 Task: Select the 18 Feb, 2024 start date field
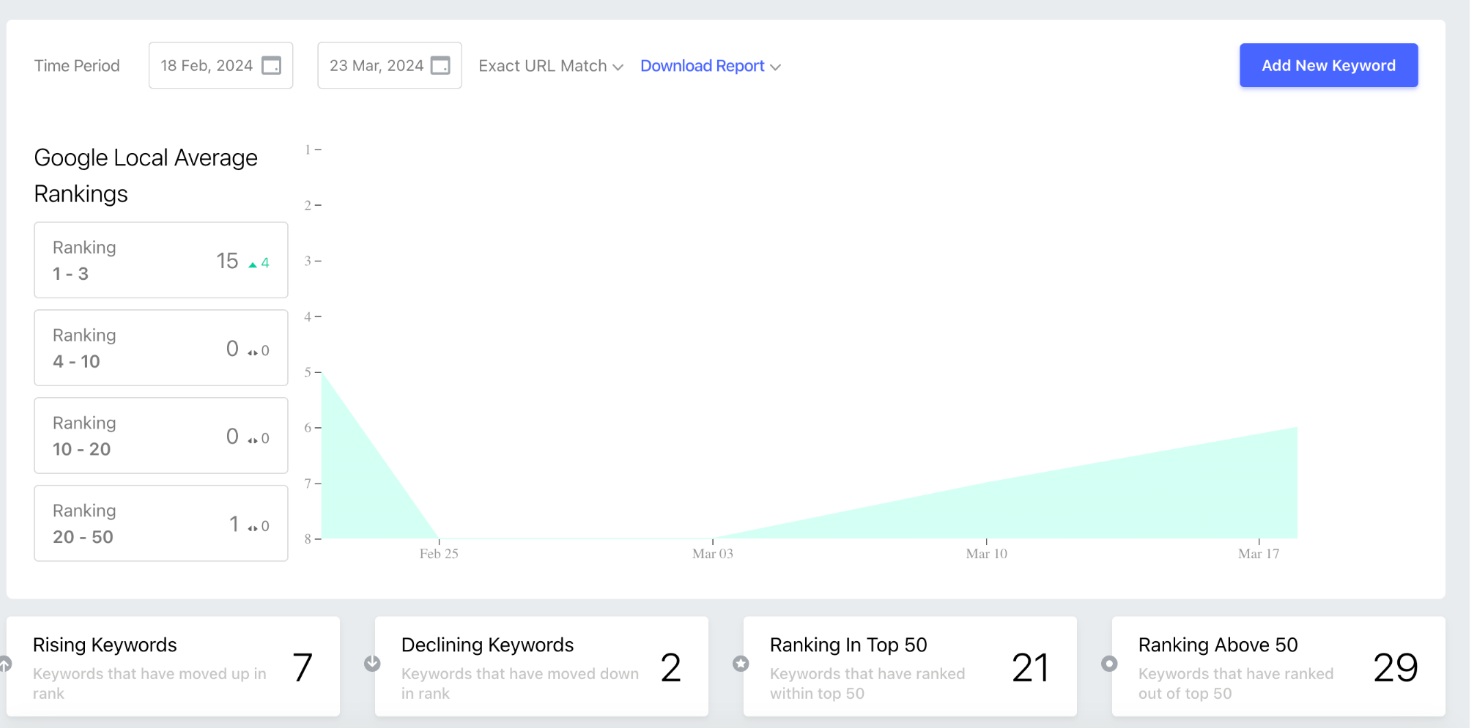(221, 65)
